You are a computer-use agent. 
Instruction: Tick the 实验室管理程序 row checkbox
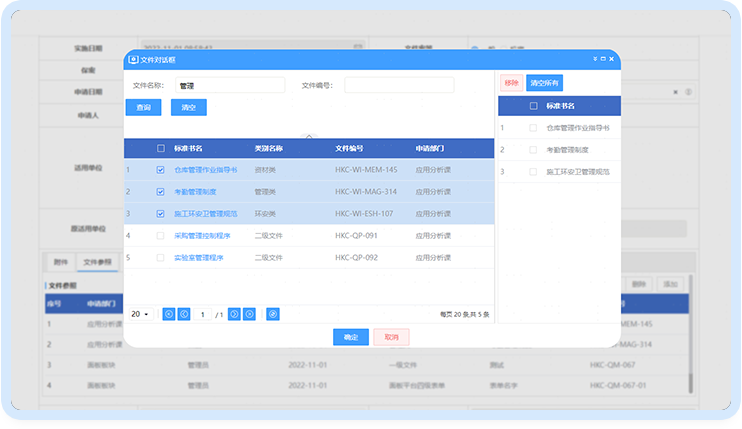(160, 258)
